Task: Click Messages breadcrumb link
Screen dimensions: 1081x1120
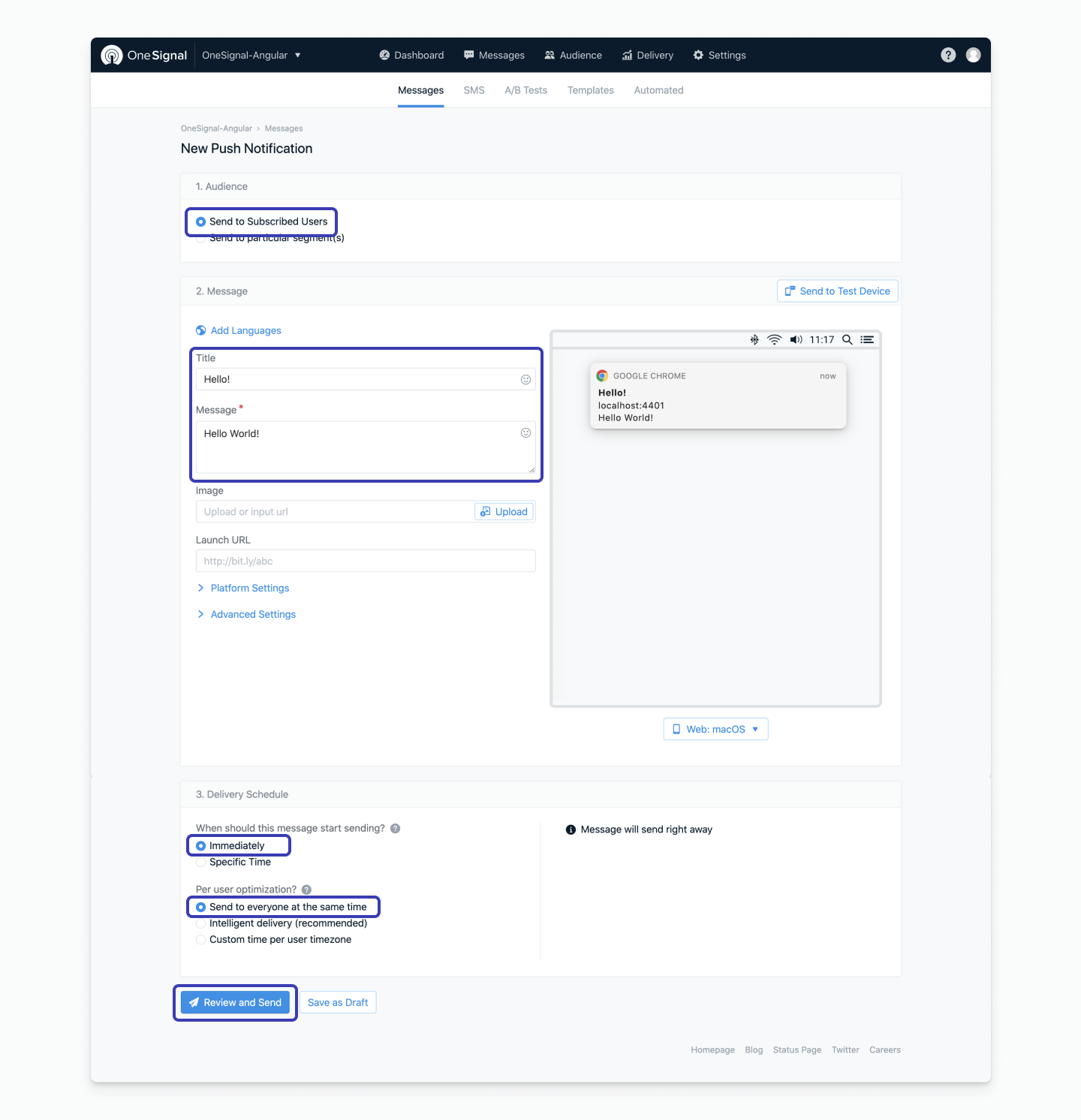Action: coord(284,128)
